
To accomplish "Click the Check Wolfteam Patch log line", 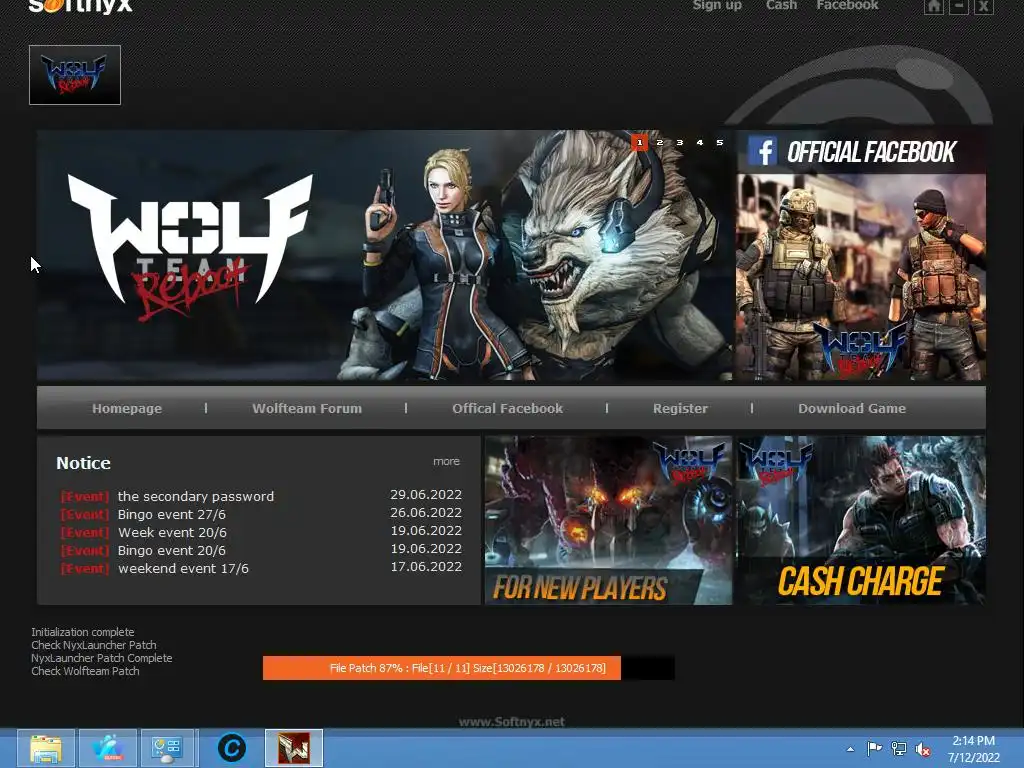I will point(86,671).
